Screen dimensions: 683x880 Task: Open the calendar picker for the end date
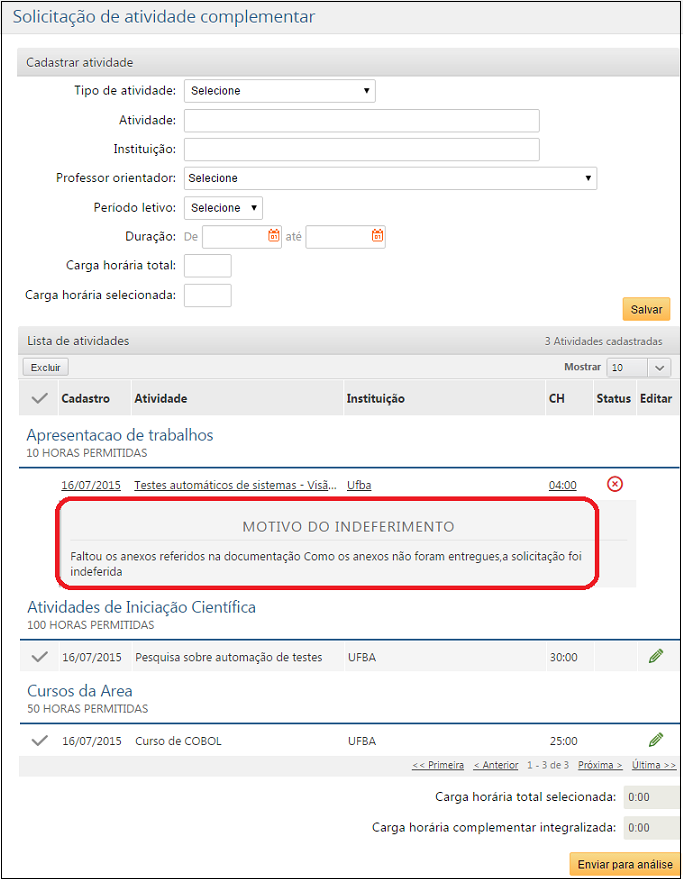click(377, 236)
